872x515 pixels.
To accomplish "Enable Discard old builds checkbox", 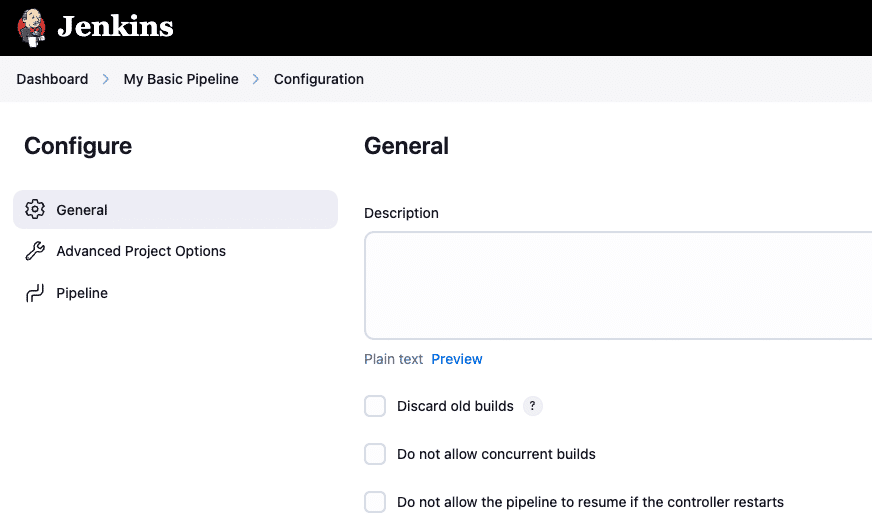I will 375,406.
